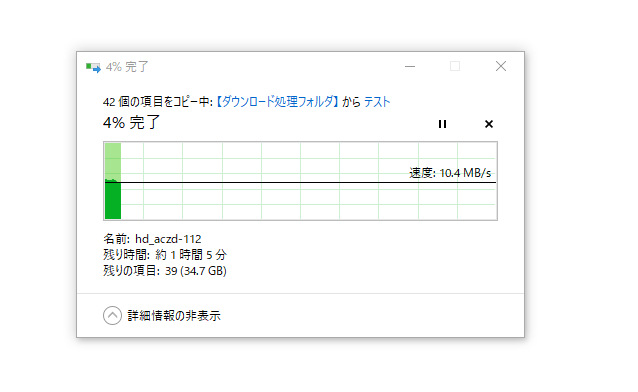Click the disabled maximize button
Screen dimensions: 638x392
coord(455,66)
